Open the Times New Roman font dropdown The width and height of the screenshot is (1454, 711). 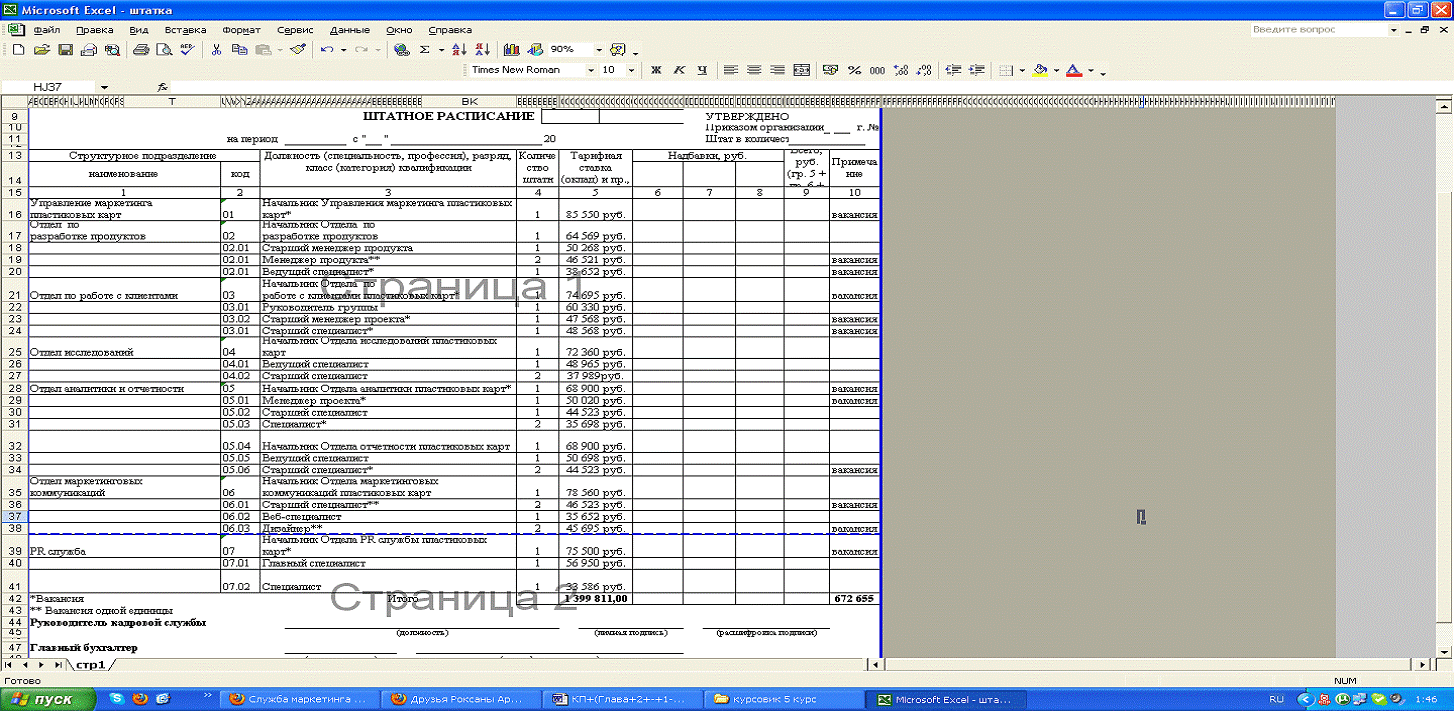click(588, 70)
